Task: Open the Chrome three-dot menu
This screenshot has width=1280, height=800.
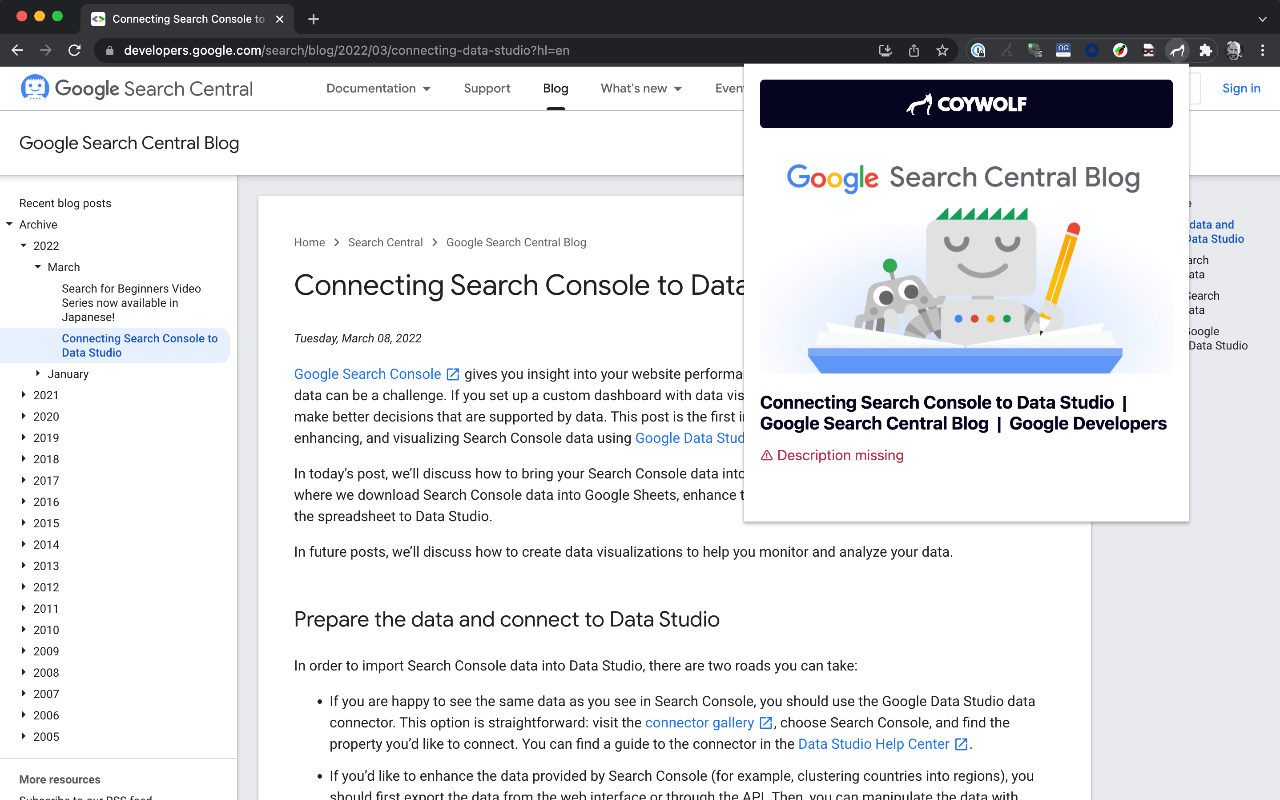Action: (x=1263, y=50)
